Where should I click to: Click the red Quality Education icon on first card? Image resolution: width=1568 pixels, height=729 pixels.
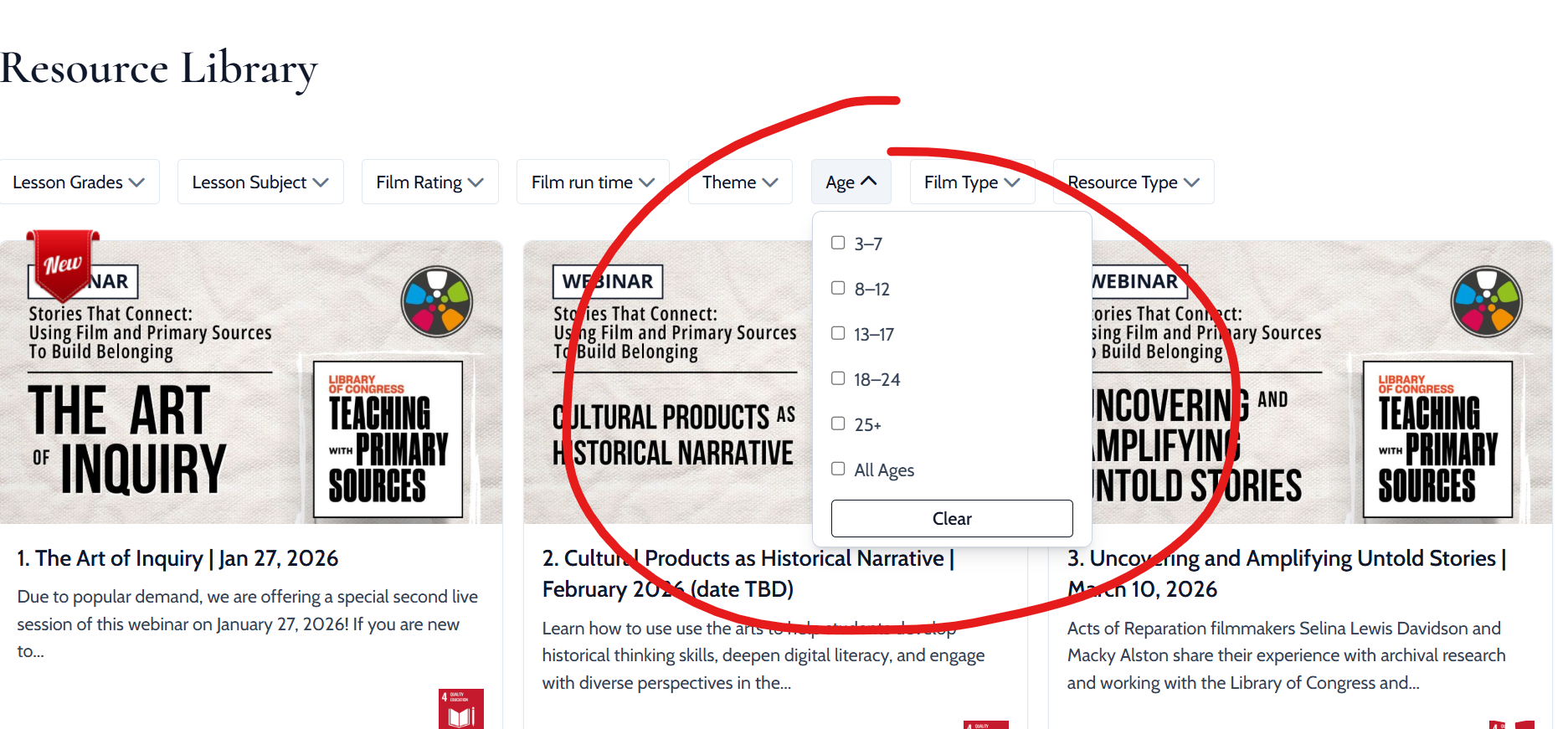point(460,708)
